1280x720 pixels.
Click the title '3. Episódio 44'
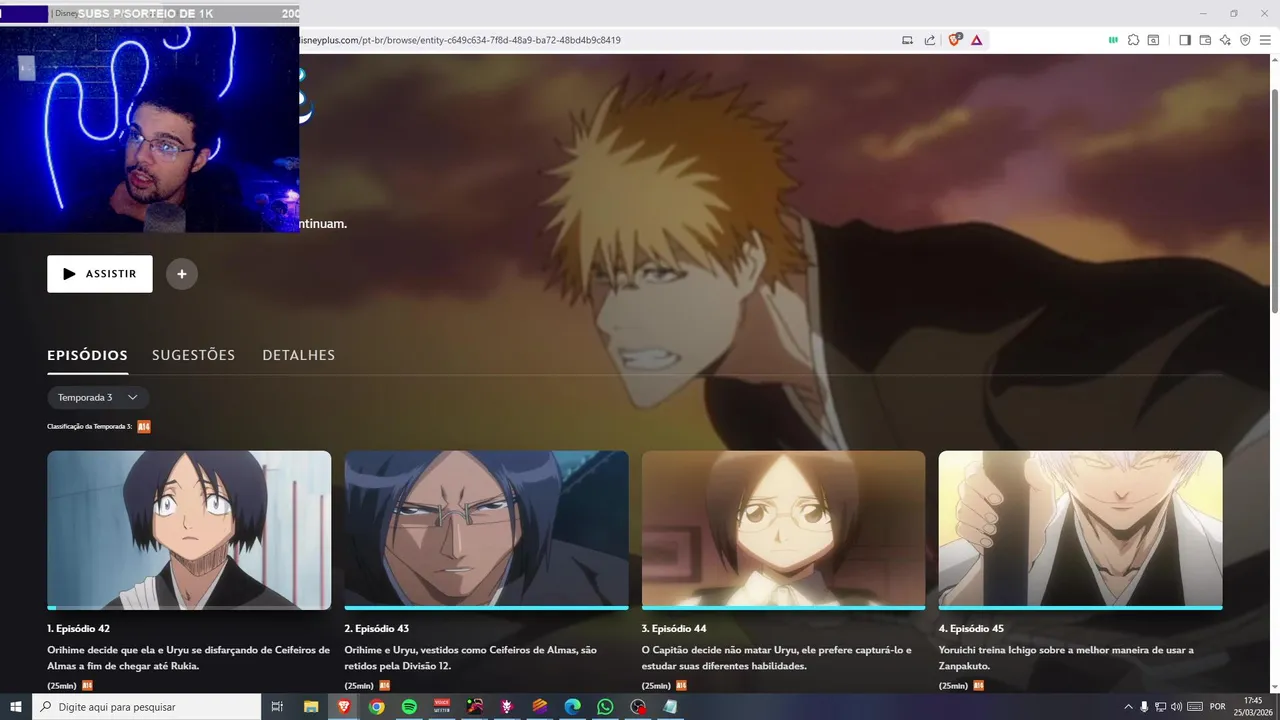pos(674,628)
